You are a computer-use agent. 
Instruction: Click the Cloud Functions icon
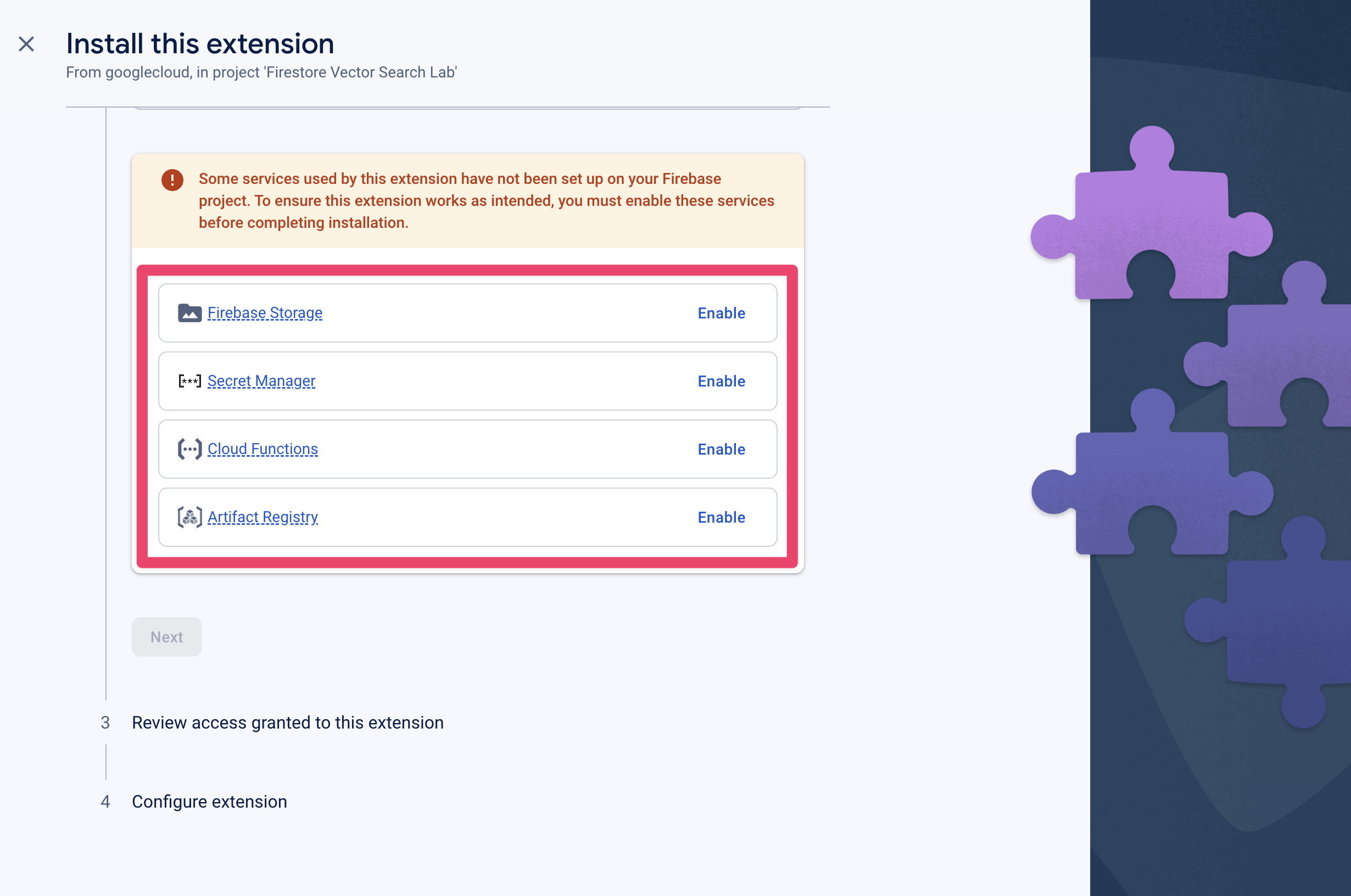point(189,449)
